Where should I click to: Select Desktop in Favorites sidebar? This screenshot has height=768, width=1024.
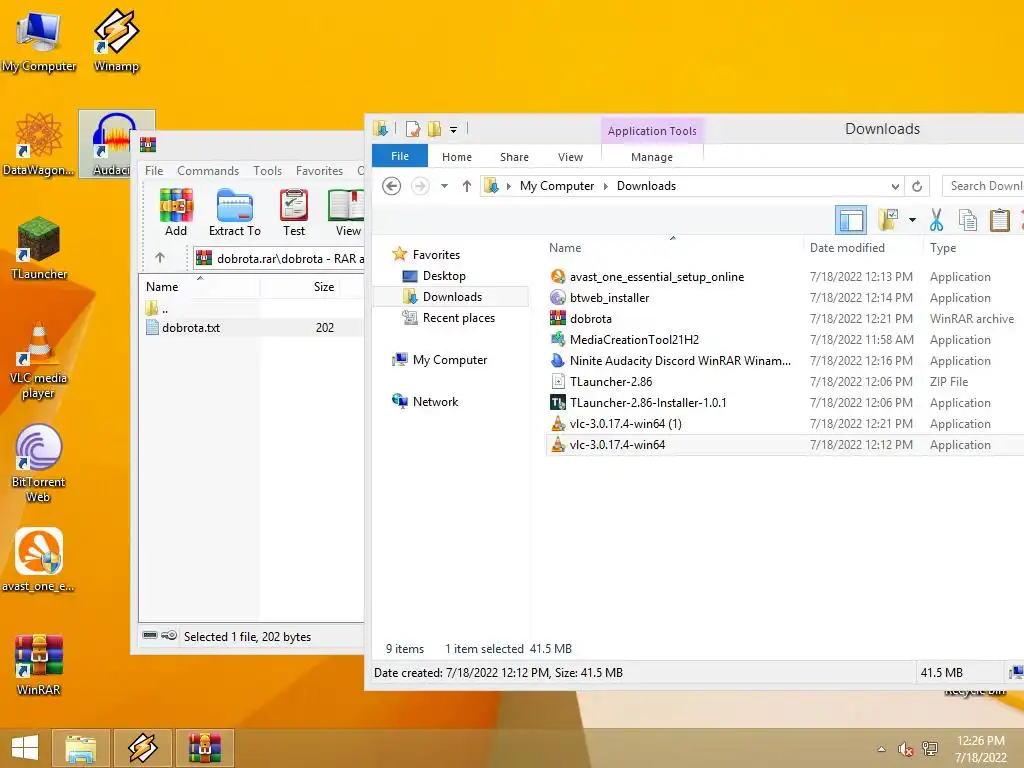(x=444, y=276)
